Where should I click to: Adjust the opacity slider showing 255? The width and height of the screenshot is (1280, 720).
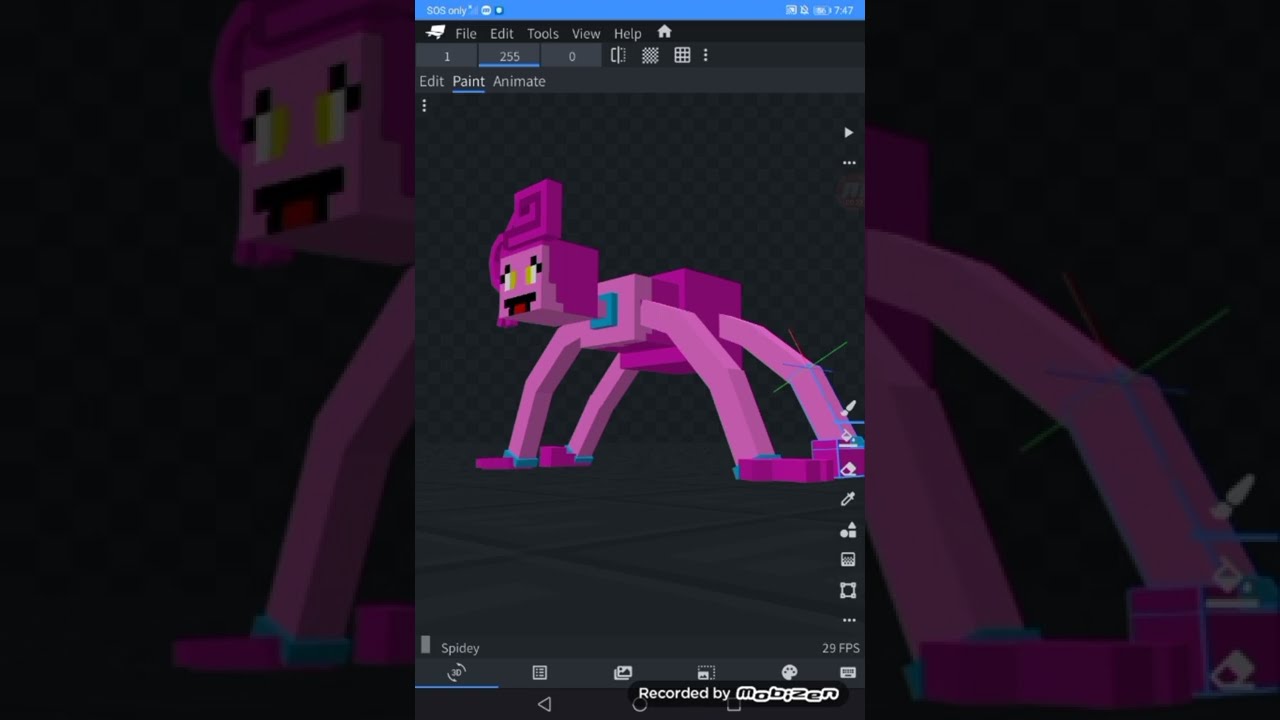point(509,56)
